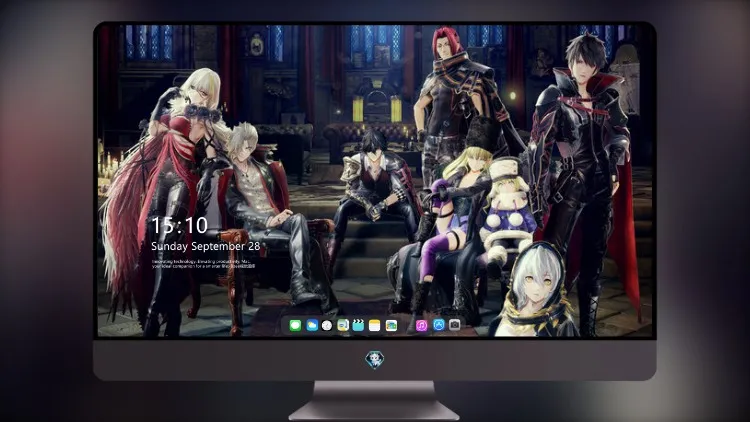
Task: Open the pink iTunes music icon
Action: (x=421, y=325)
